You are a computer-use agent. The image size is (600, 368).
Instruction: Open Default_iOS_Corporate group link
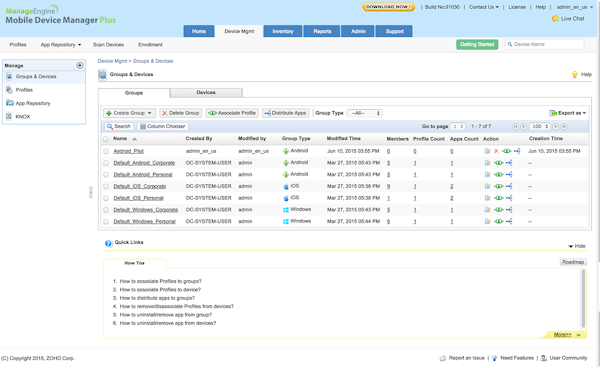pos(140,186)
